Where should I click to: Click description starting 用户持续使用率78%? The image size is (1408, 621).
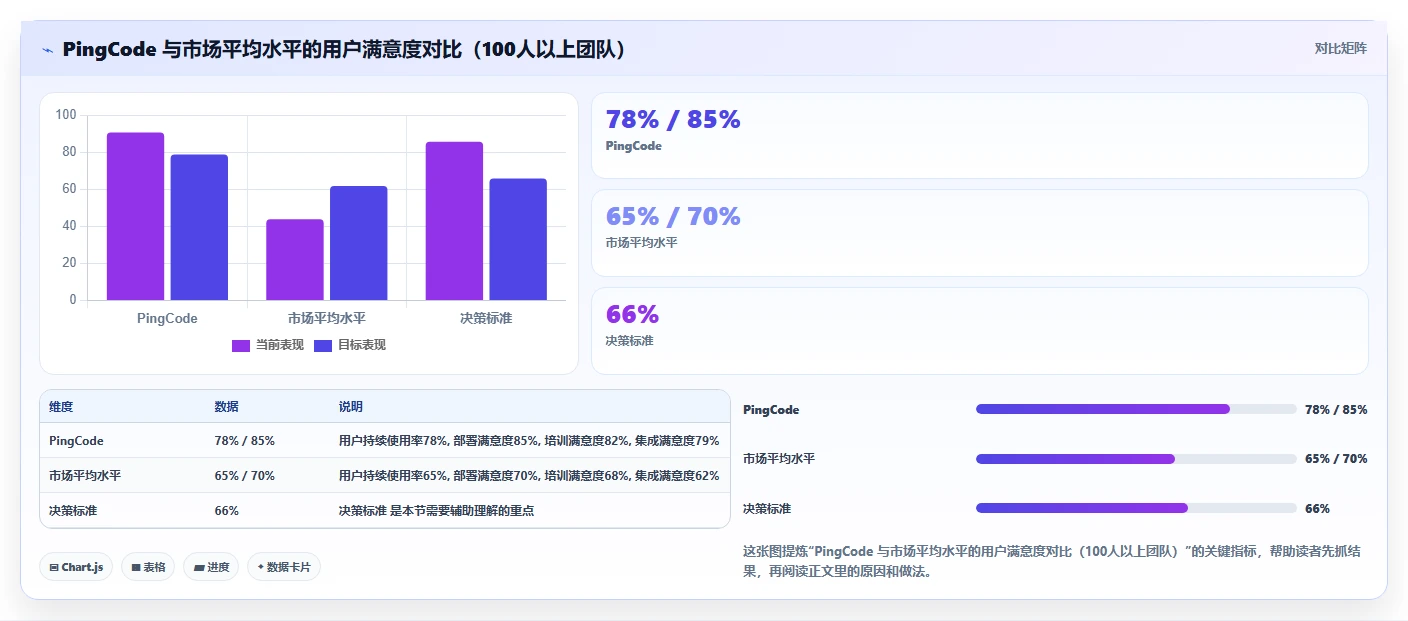(x=529, y=441)
